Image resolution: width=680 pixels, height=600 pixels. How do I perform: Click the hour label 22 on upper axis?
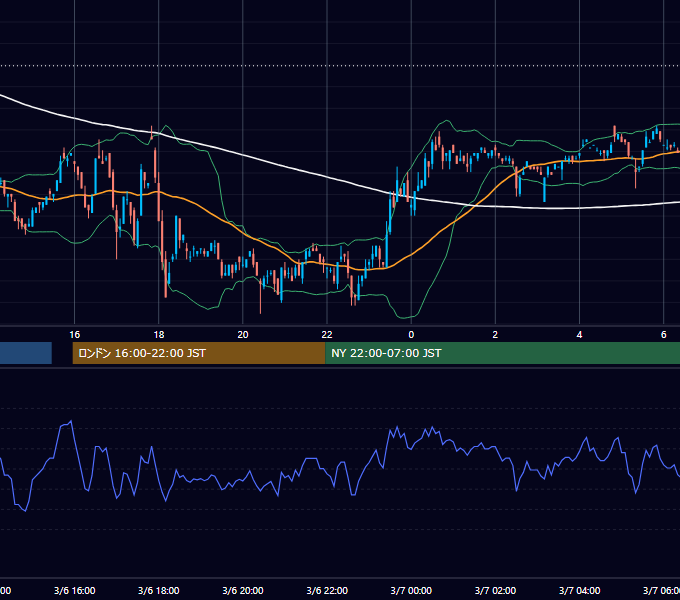(x=327, y=335)
